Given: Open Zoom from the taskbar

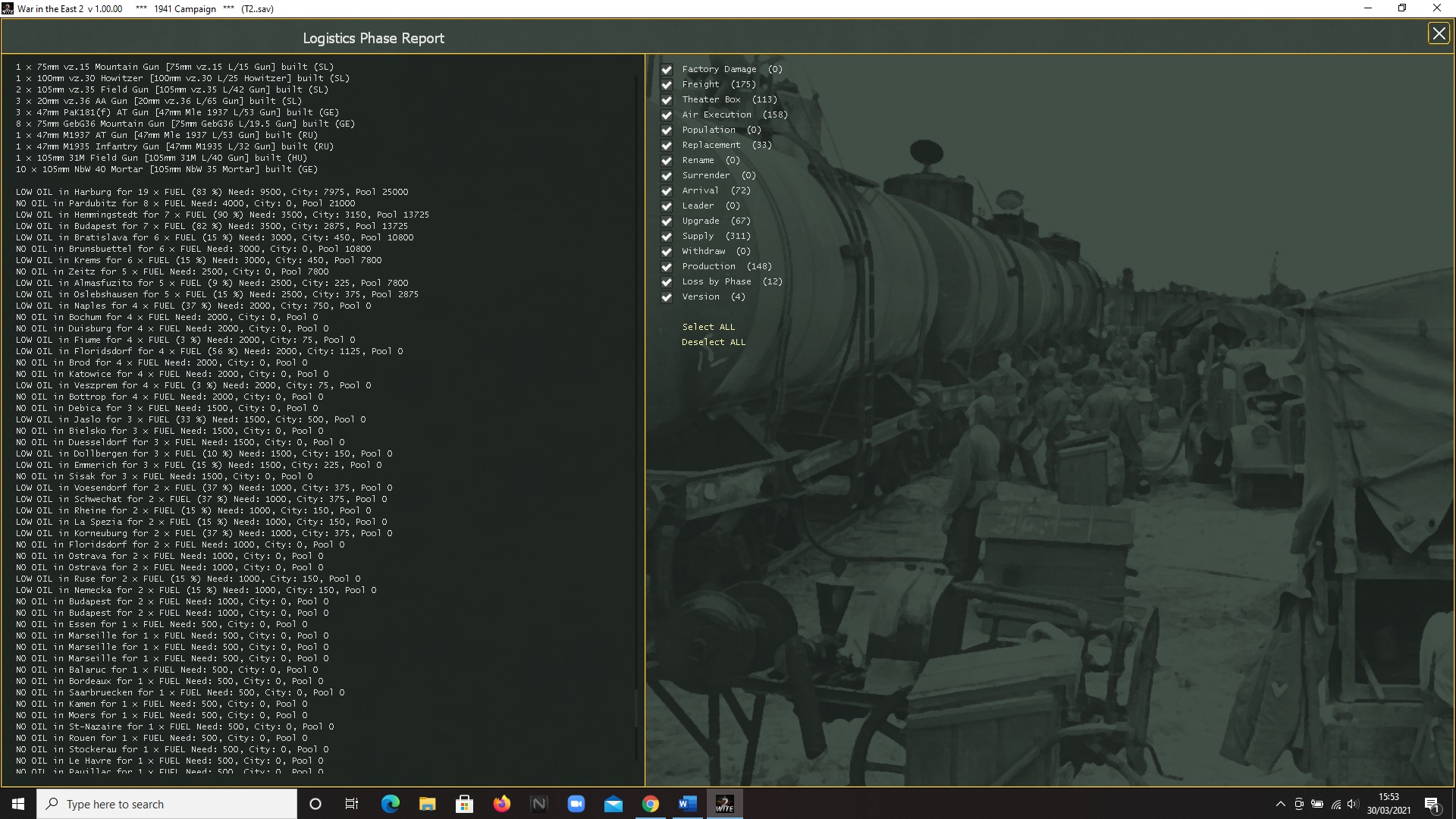Looking at the screenshot, I should click(x=576, y=804).
